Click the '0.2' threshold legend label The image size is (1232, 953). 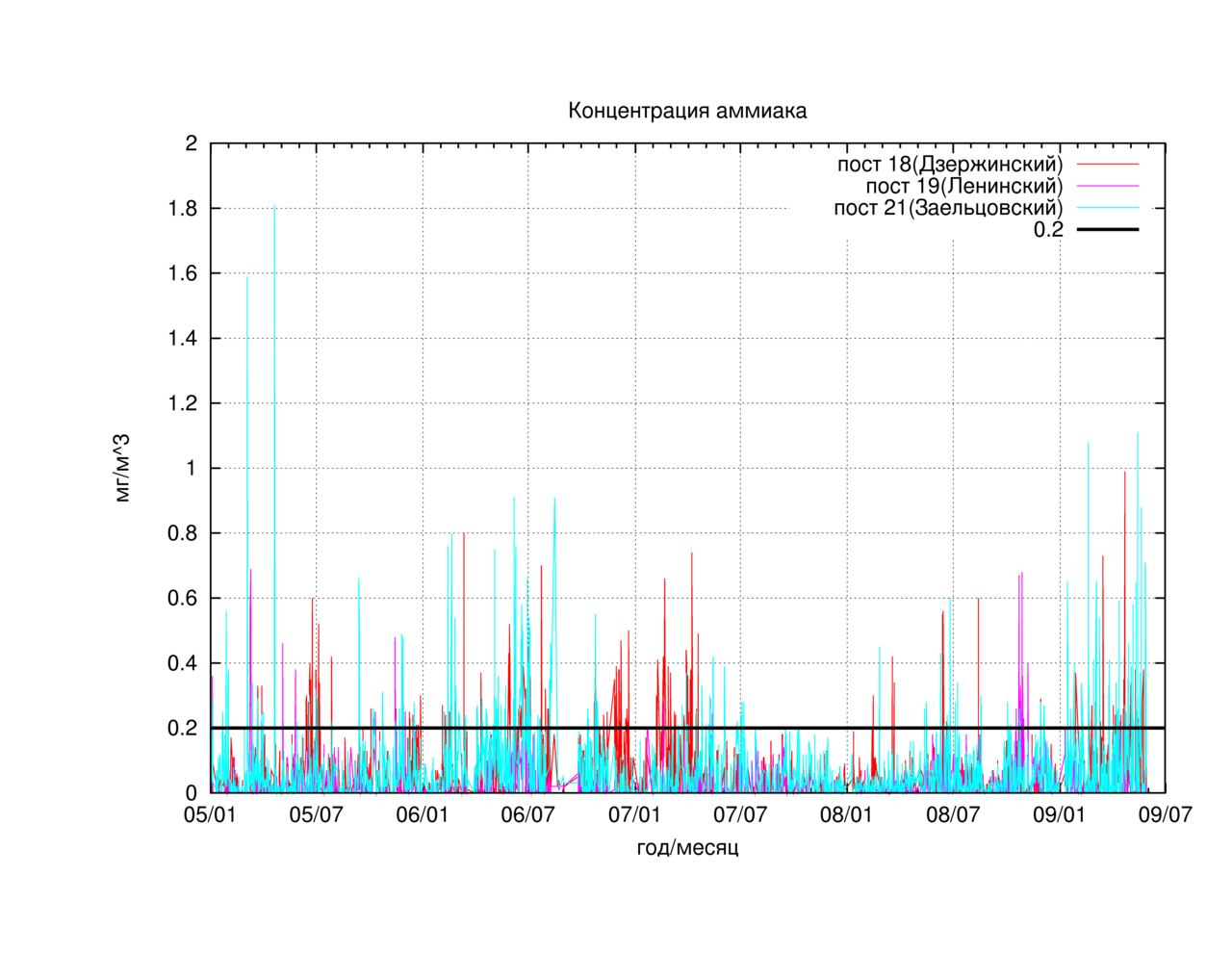point(1048,229)
